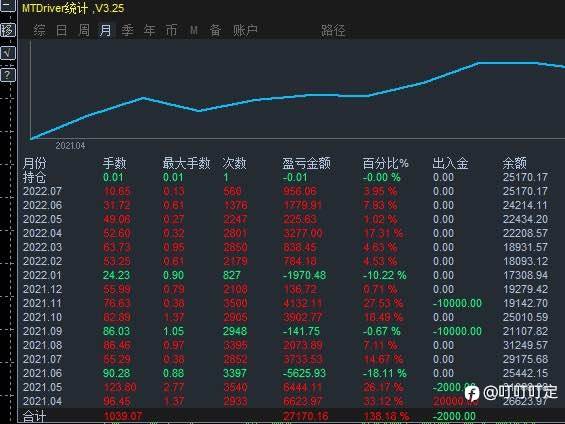Click the 盈亏金额 column header

[306, 163]
